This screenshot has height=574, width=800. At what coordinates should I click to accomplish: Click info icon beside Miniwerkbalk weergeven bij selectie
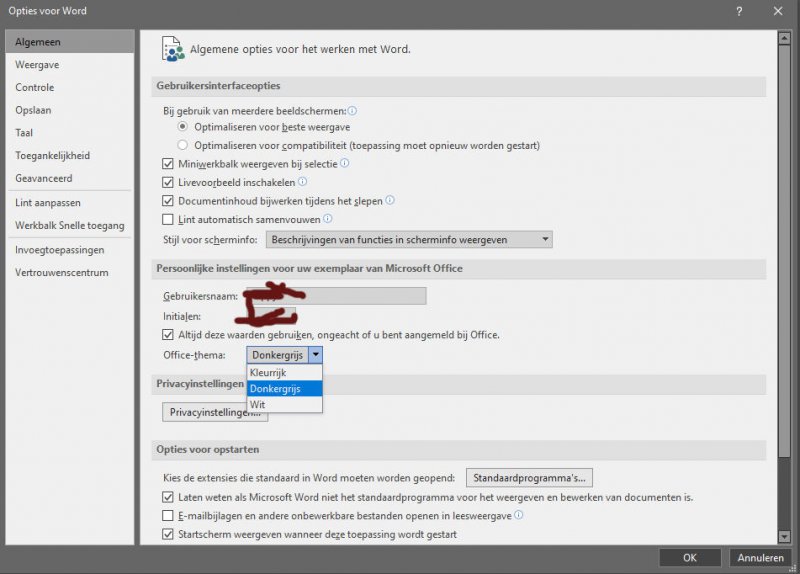tap(344, 163)
